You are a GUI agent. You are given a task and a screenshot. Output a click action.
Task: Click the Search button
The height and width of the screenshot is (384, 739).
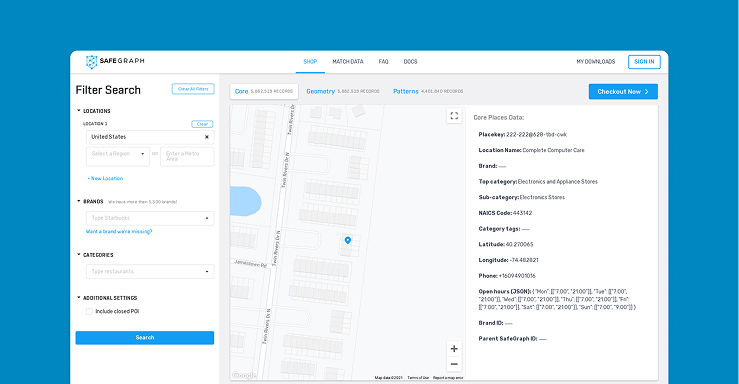[145, 337]
